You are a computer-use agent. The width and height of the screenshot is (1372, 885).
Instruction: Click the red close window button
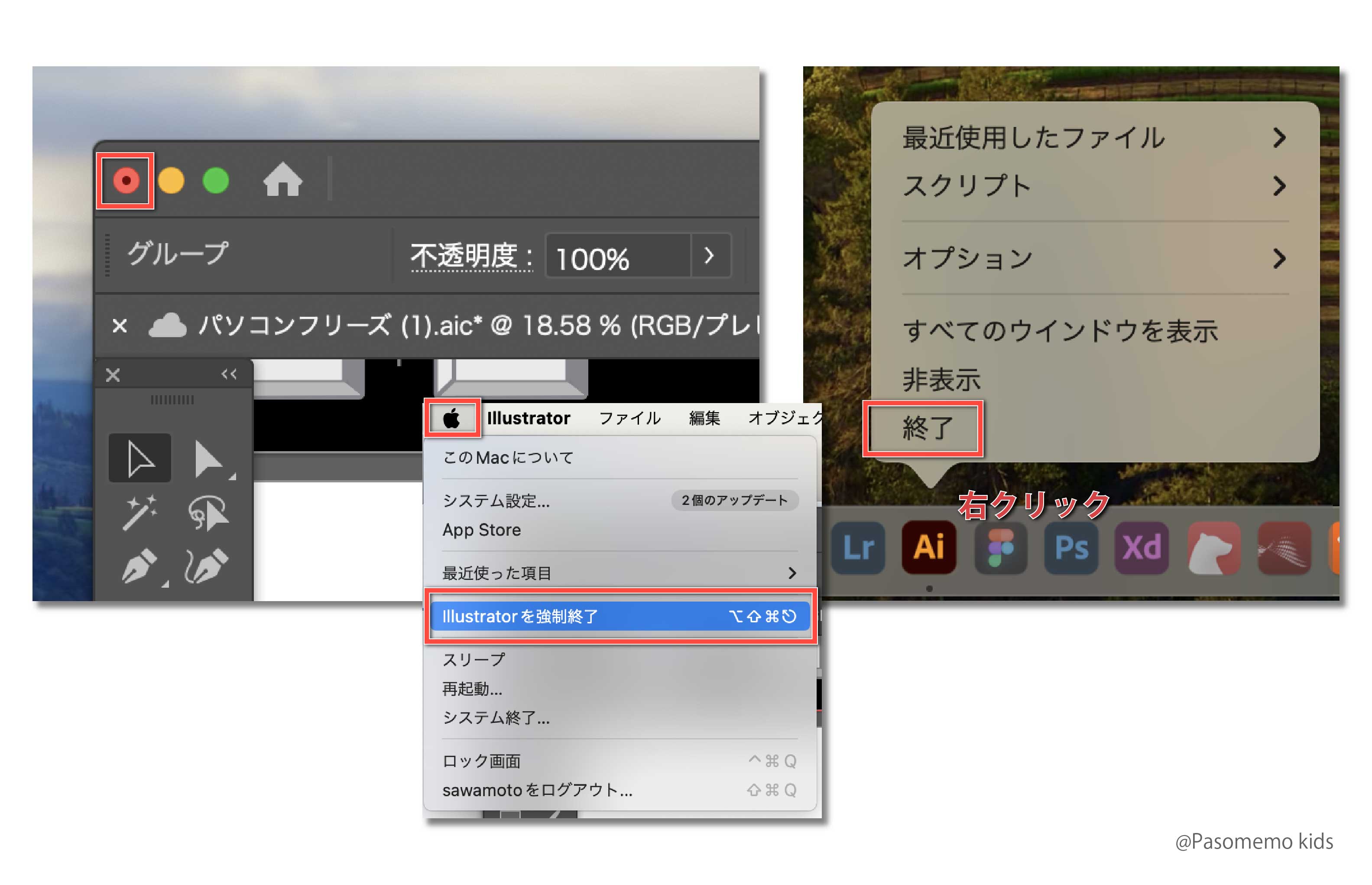pos(126,180)
